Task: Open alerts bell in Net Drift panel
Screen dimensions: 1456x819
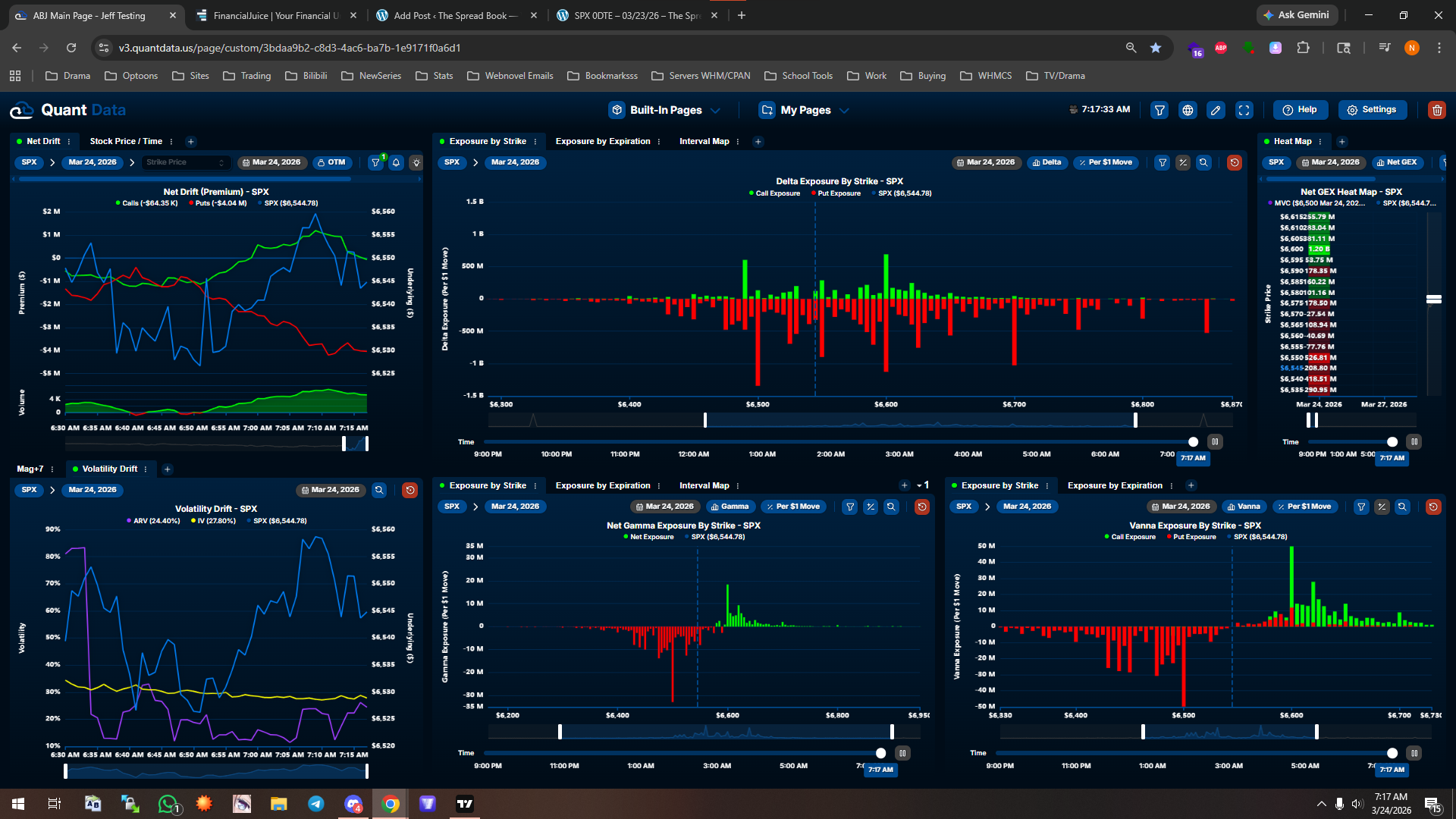Action: click(x=396, y=162)
